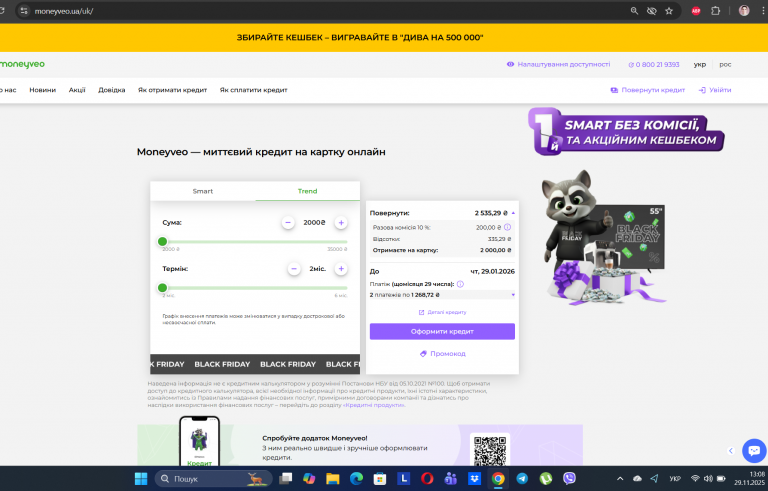
Task: Open the Кредитні продукти link
Action: 374,405
